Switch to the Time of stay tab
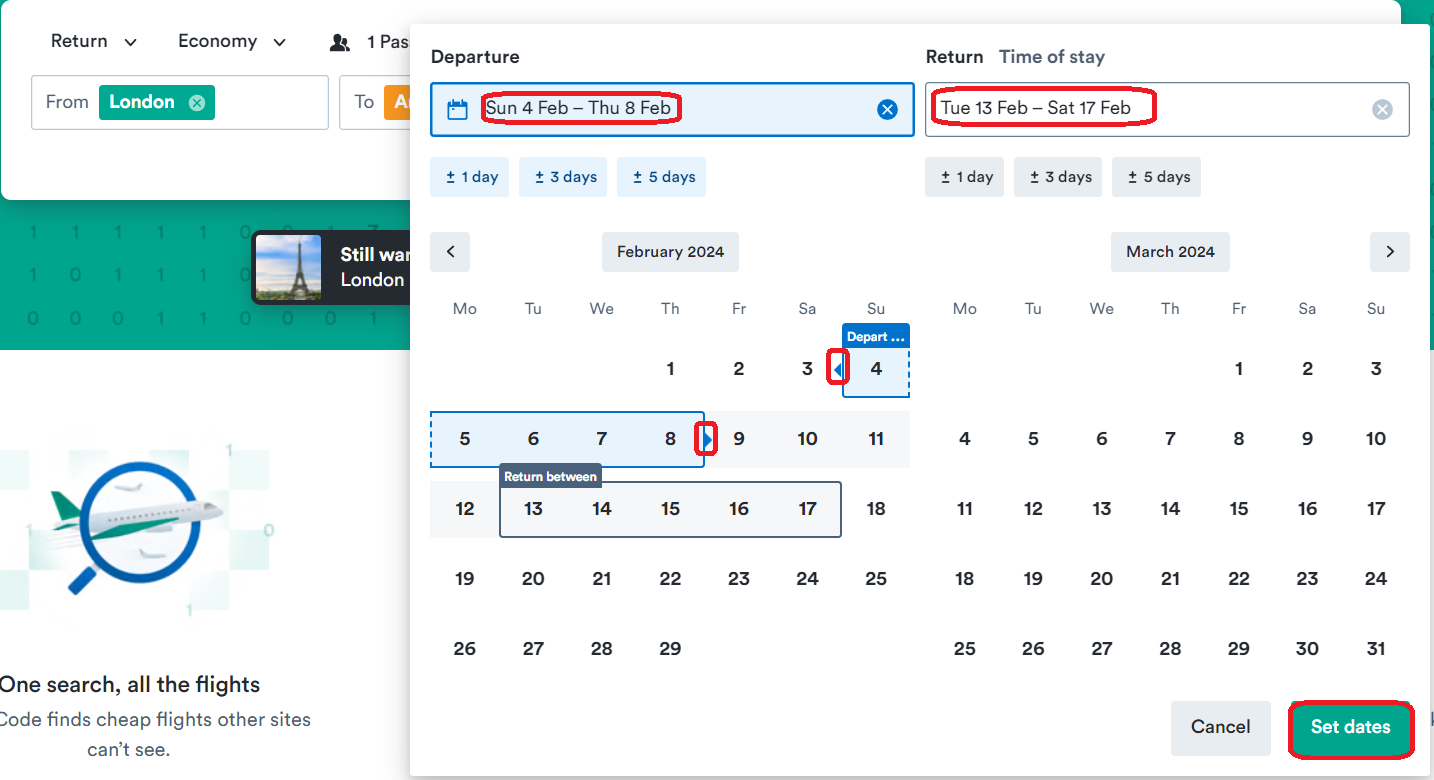Screen dimensions: 1434x780 1052,57
